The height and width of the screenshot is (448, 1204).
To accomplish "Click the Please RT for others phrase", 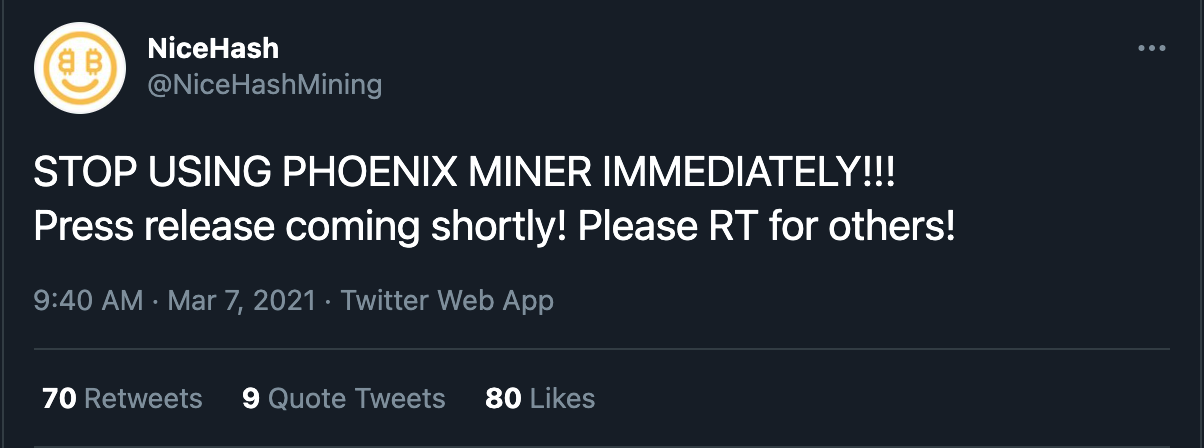I will click(x=767, y=227).
